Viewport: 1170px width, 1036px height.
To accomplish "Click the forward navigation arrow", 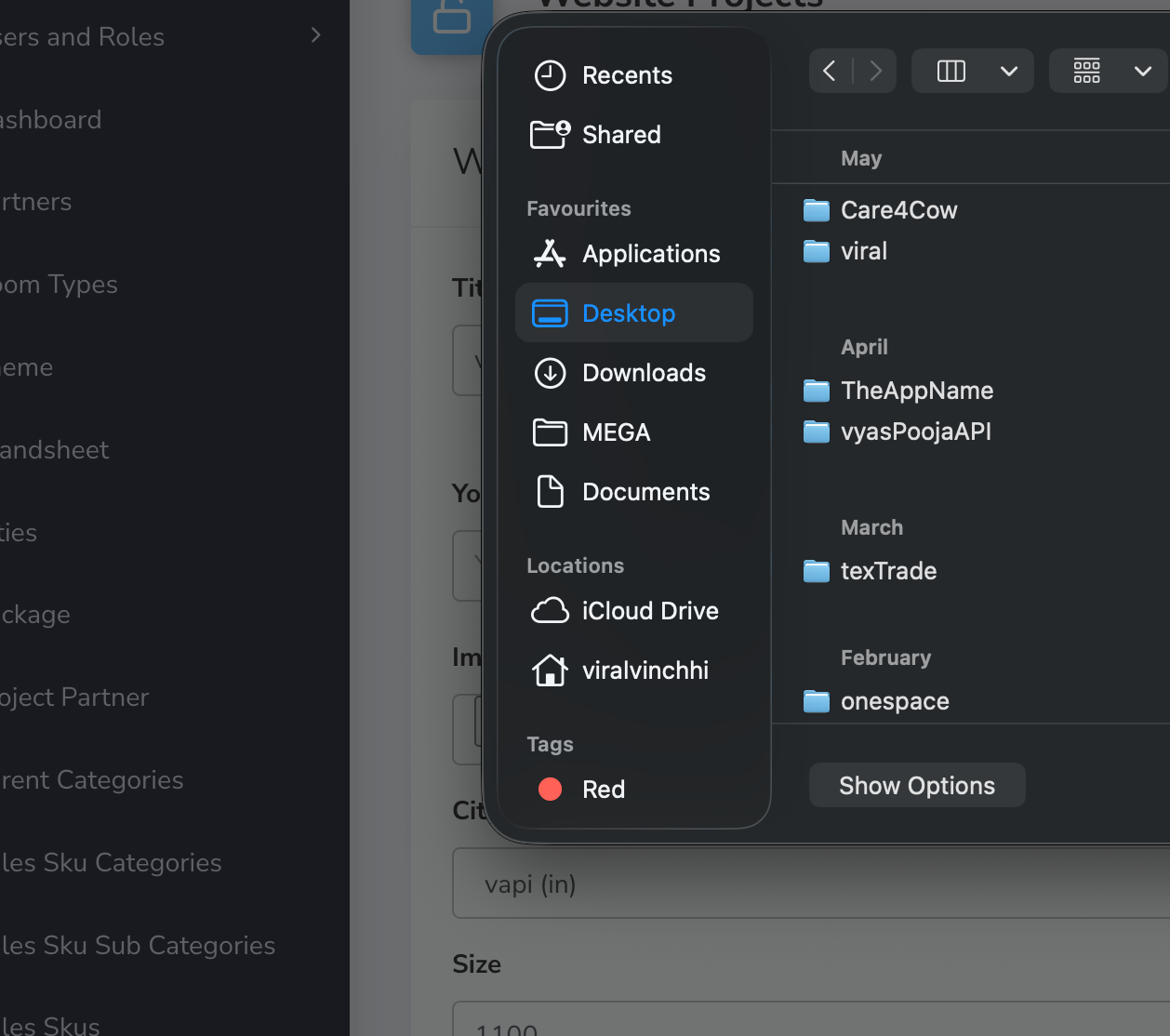I will click(x=875, y=71).
